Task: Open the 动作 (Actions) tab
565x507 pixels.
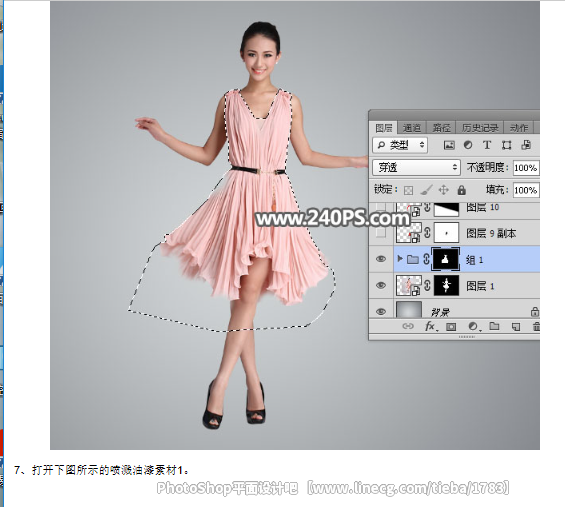Action: [519, 128]
